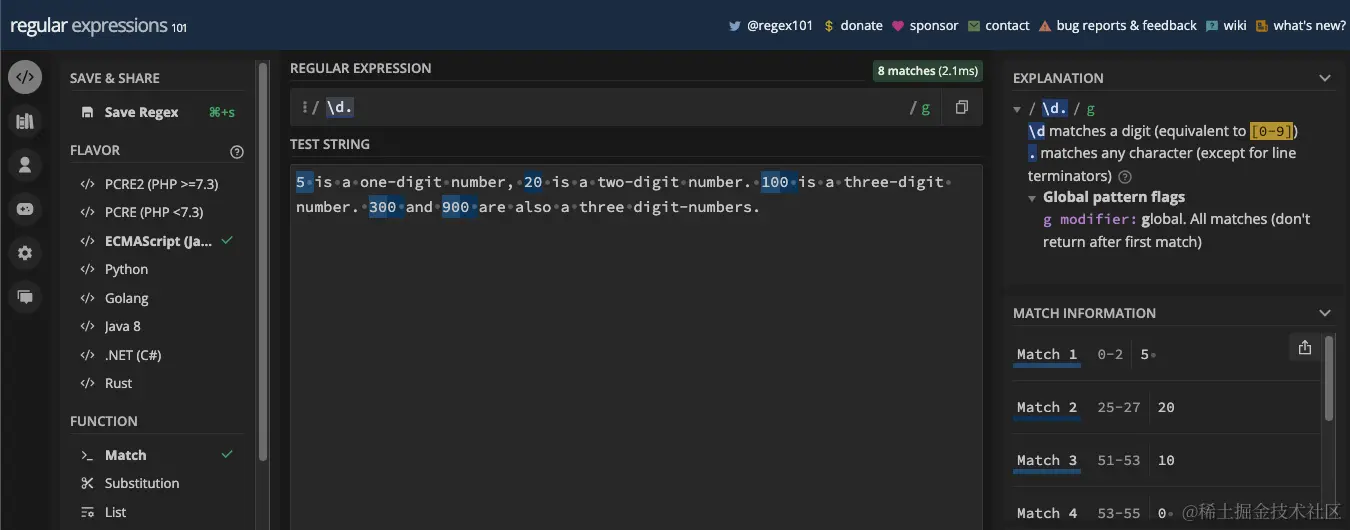The width and height of the screenshot is (1350, 530).
Task: Export match information share icon
Action: coord(1304,347)
